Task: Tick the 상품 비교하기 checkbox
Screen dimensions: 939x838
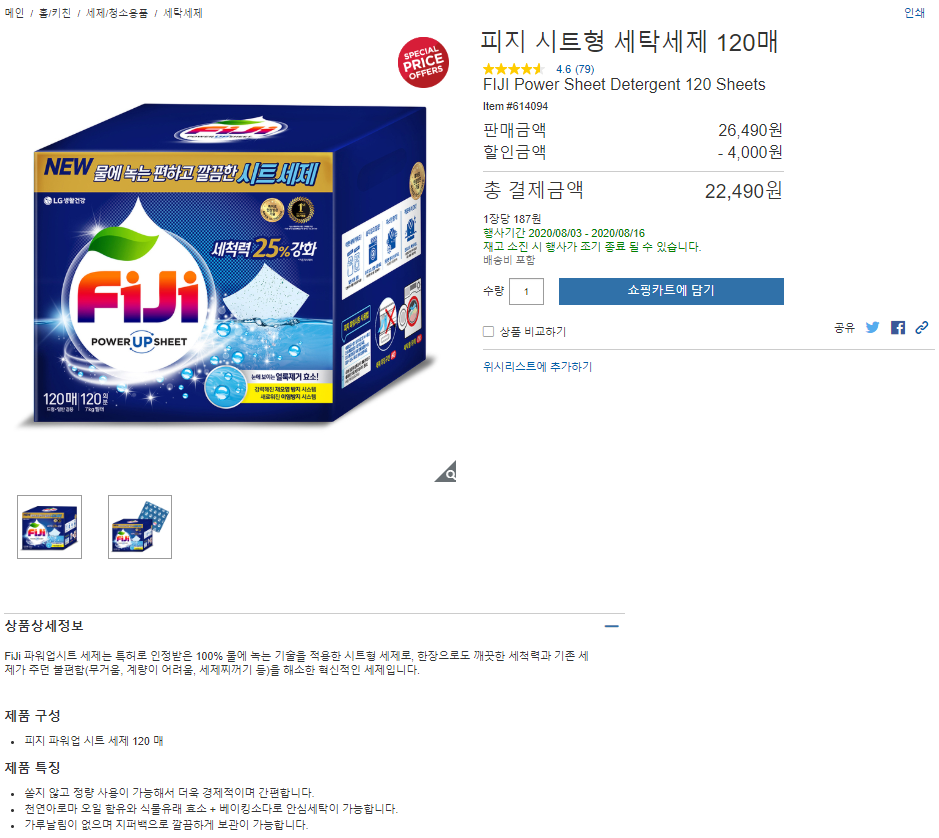Action: coord(489,331)
